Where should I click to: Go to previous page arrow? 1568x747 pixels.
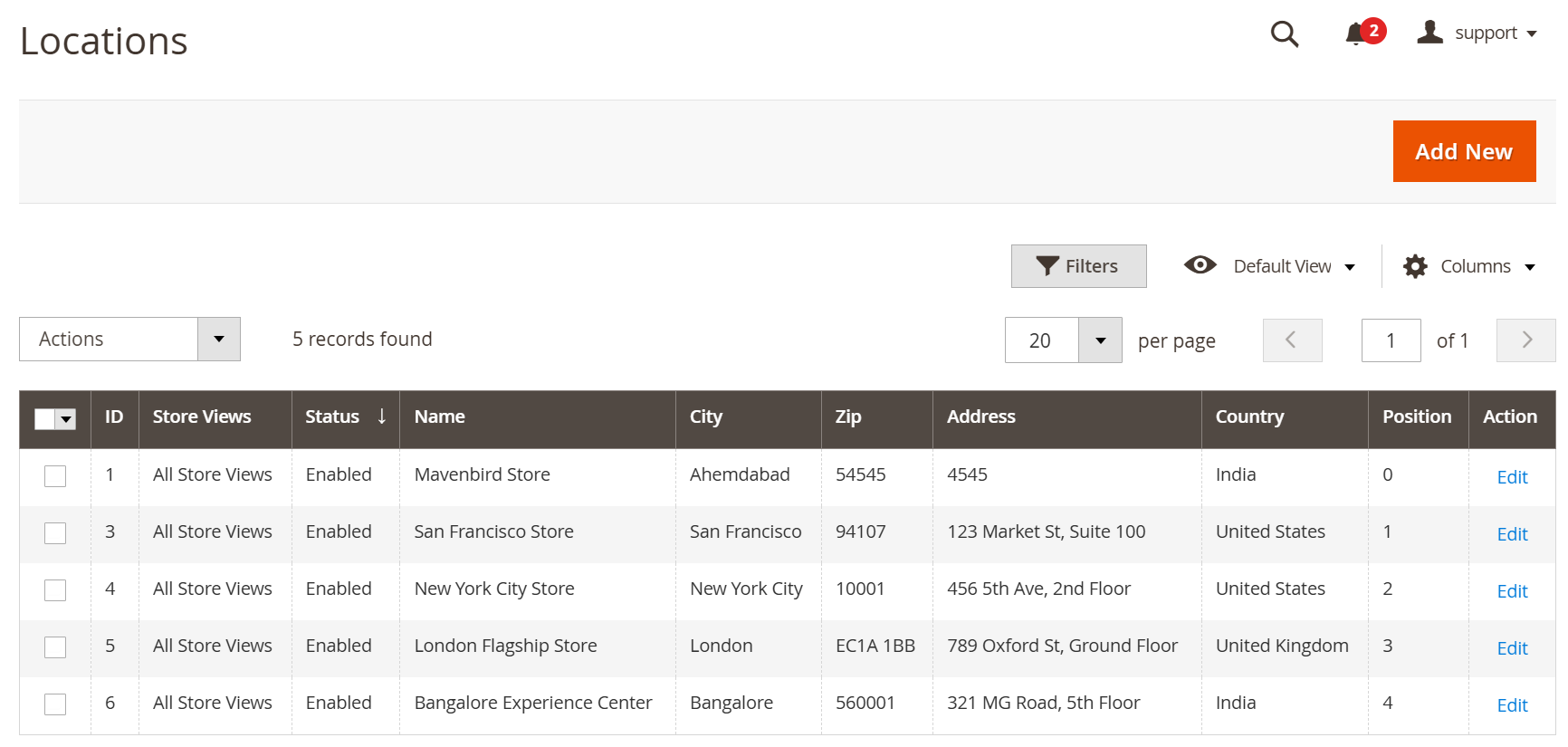point(1292,340)
